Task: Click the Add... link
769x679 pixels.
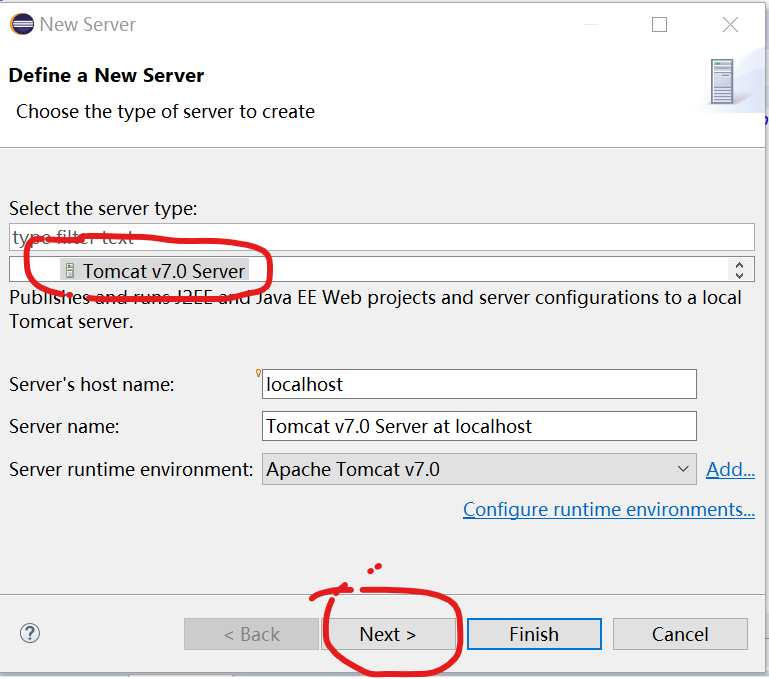Action: click(730, 470)
